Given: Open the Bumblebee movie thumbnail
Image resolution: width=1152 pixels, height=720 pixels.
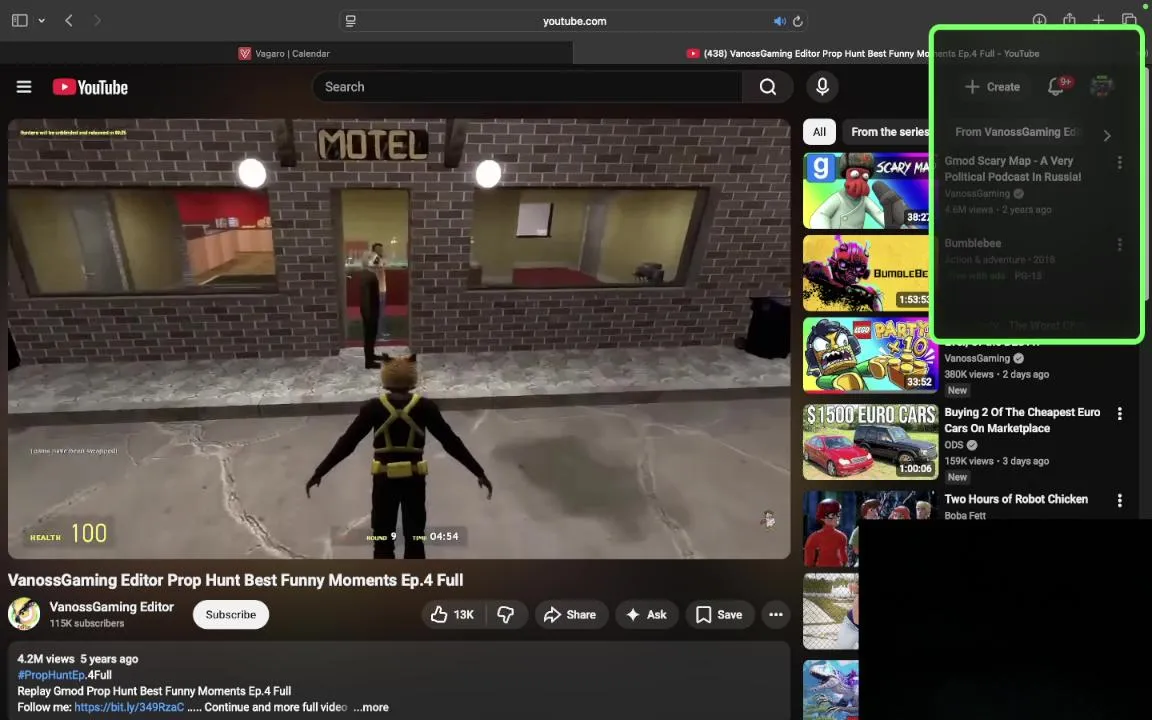Looking at the screenshot, I should (x=870, y=273).
